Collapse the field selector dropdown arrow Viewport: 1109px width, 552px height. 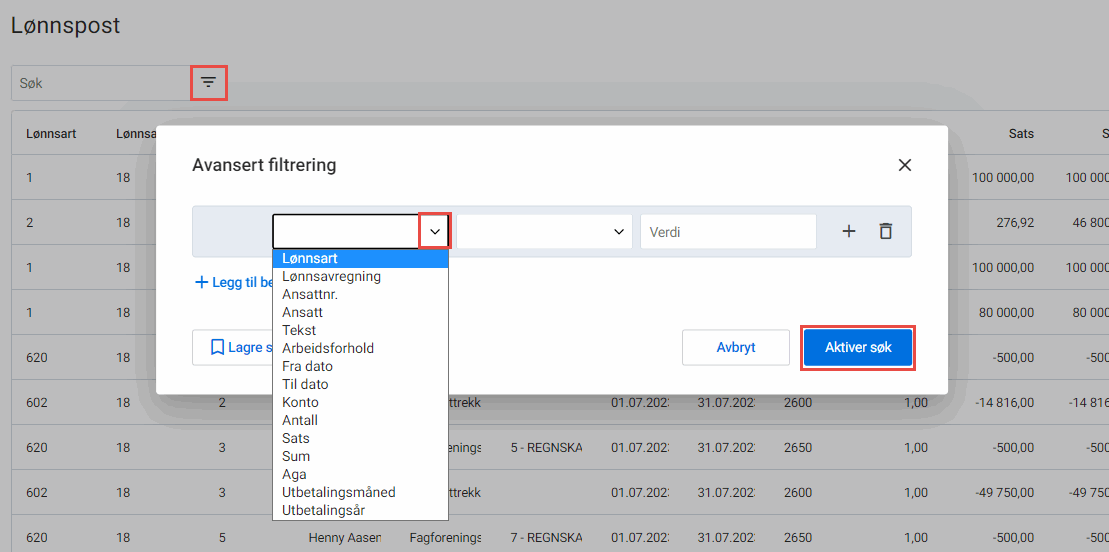coord(435,231)
